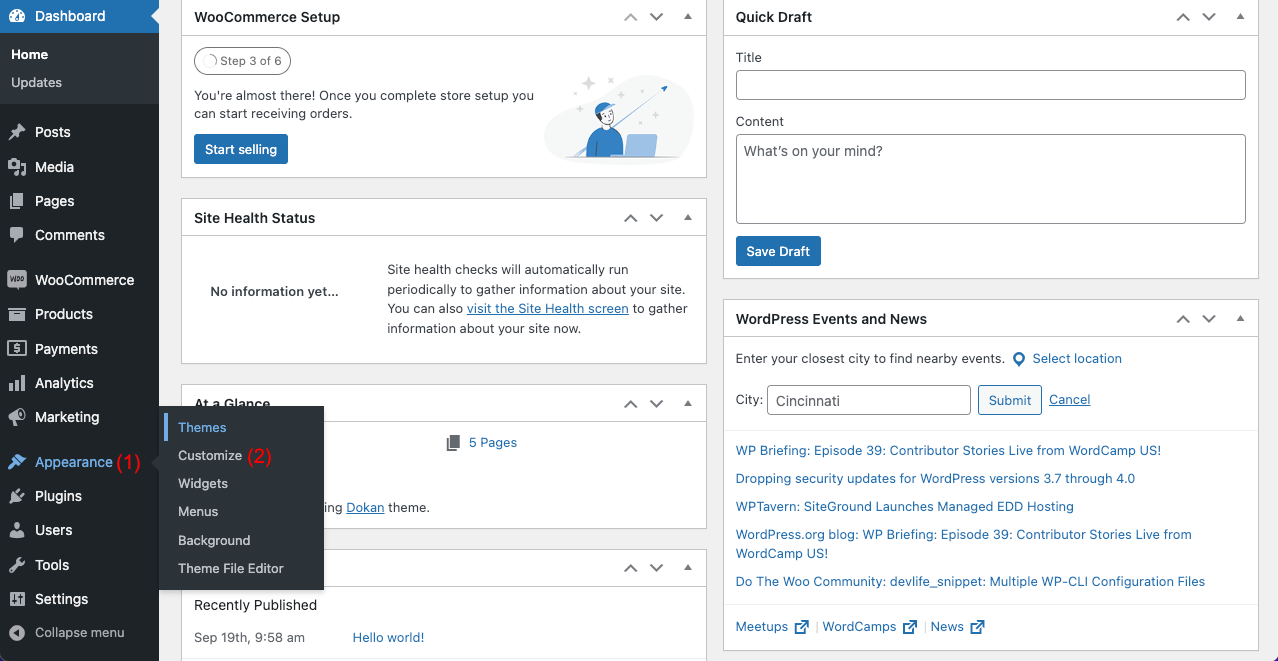Click the Save Draft button
Image resolution: width=1278 pixels, height=661 pixels.
(x=778, y=251)
